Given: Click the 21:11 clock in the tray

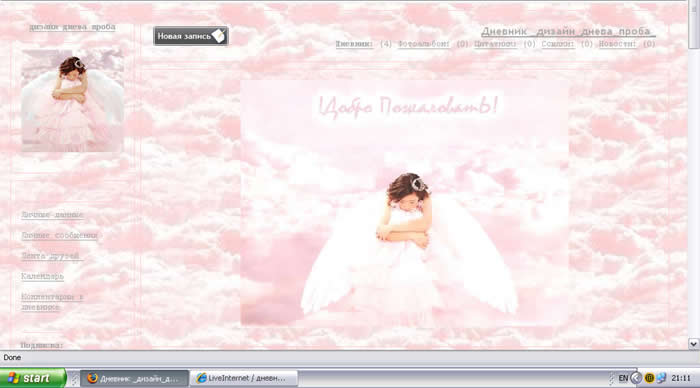Looking at the screenshot, I should point(681,378).
